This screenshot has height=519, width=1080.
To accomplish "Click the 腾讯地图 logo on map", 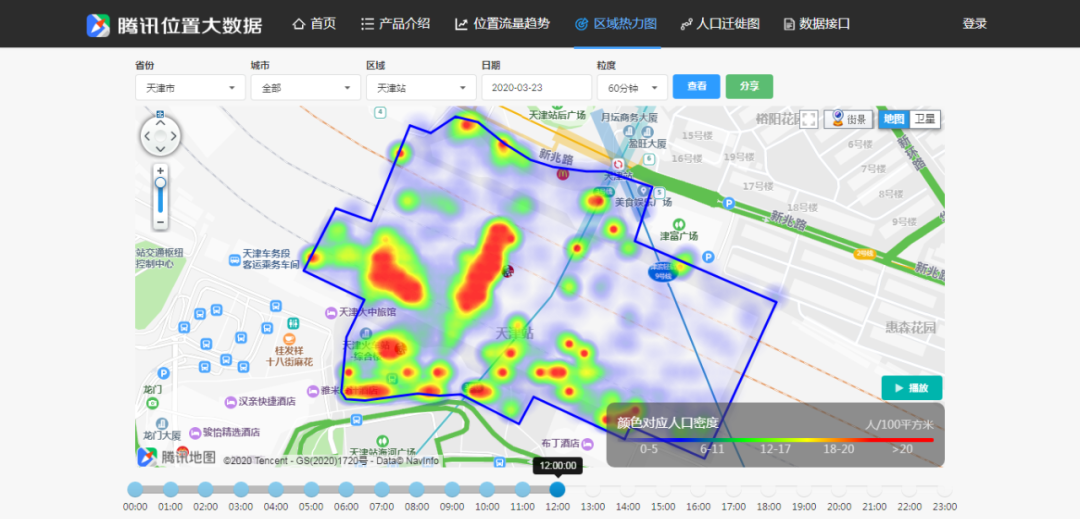I will (x=176, y=457).
